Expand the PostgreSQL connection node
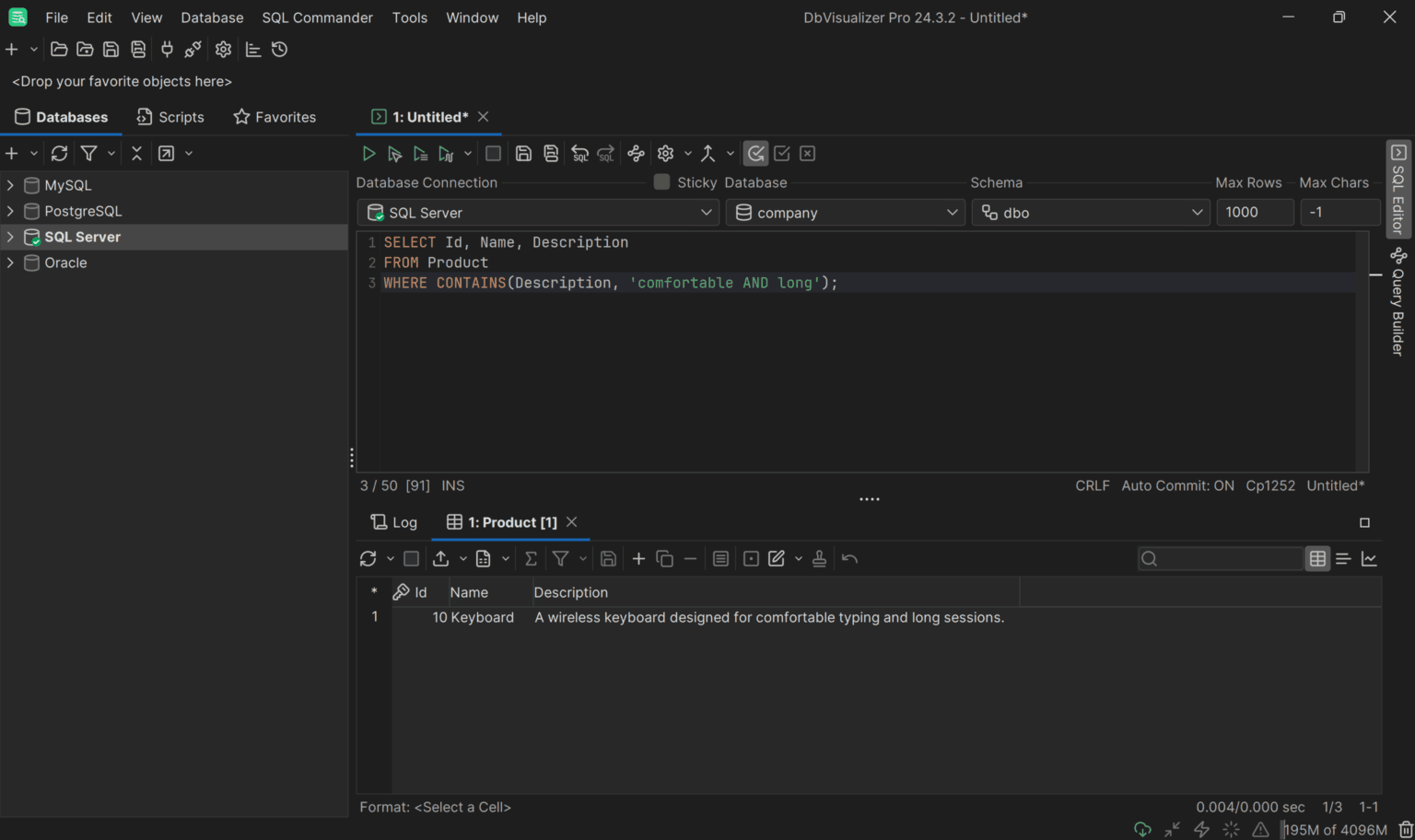 pos(10,211)
